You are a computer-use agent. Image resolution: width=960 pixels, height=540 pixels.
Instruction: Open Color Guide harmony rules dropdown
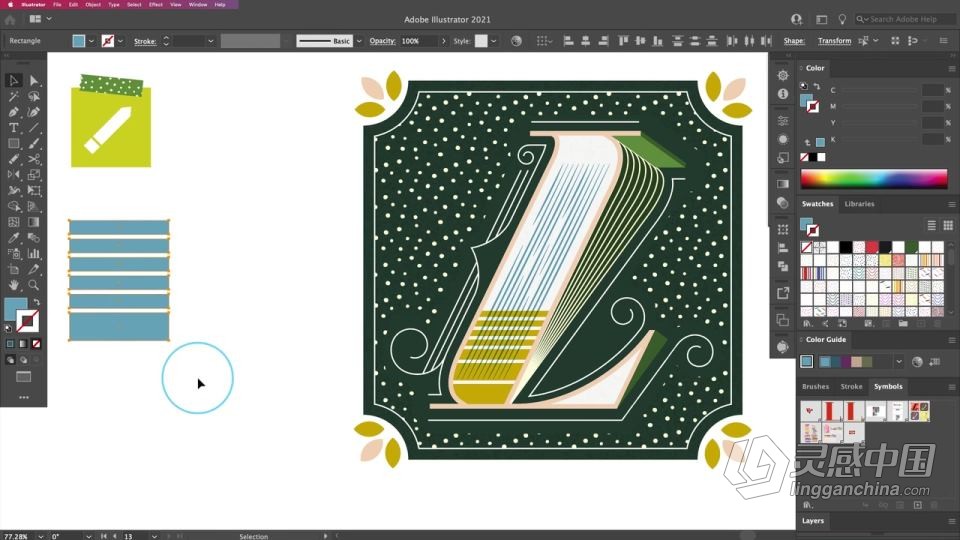(898, 362)
